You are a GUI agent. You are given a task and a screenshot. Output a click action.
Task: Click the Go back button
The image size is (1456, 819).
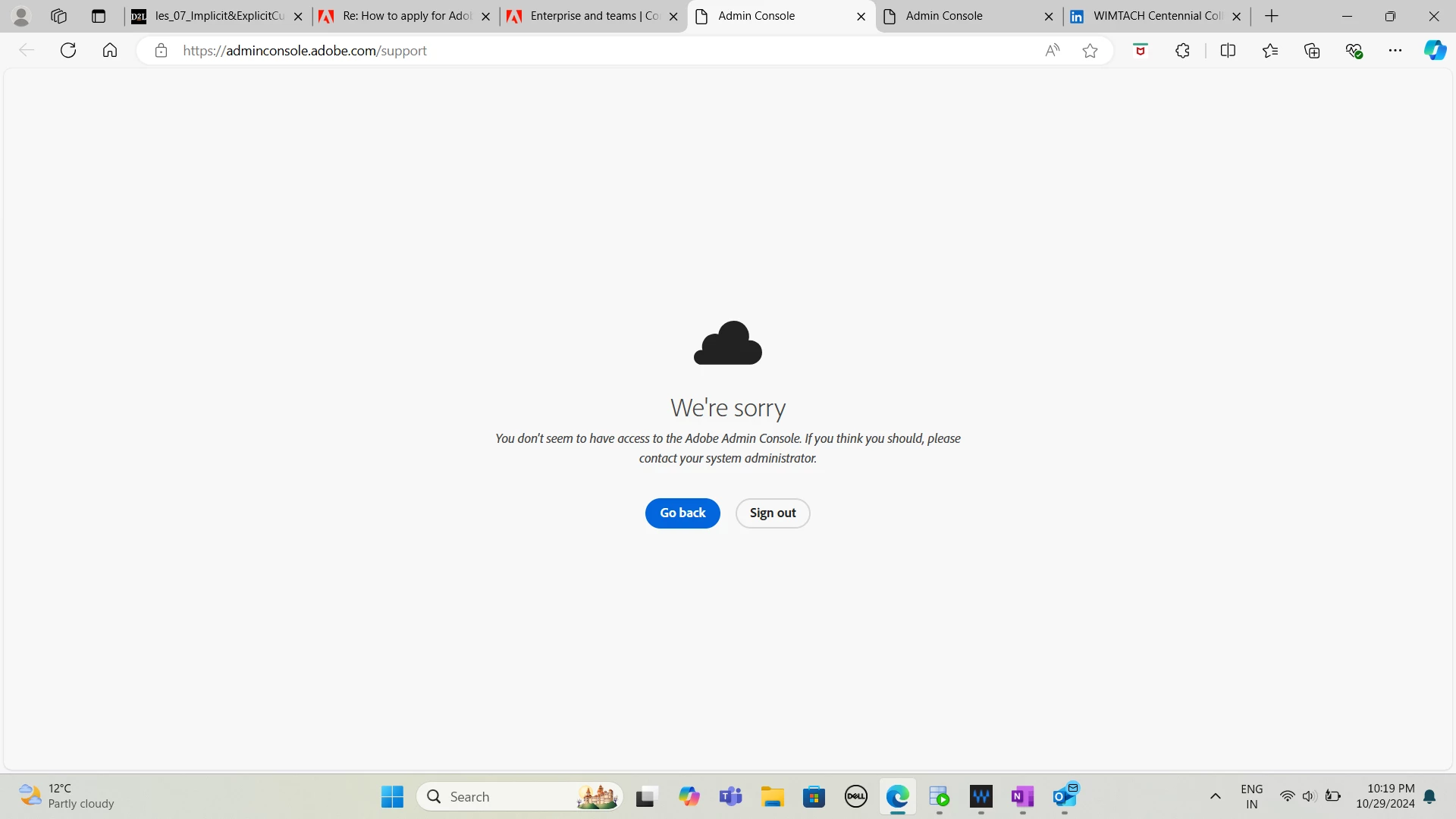tap(682, 513)
